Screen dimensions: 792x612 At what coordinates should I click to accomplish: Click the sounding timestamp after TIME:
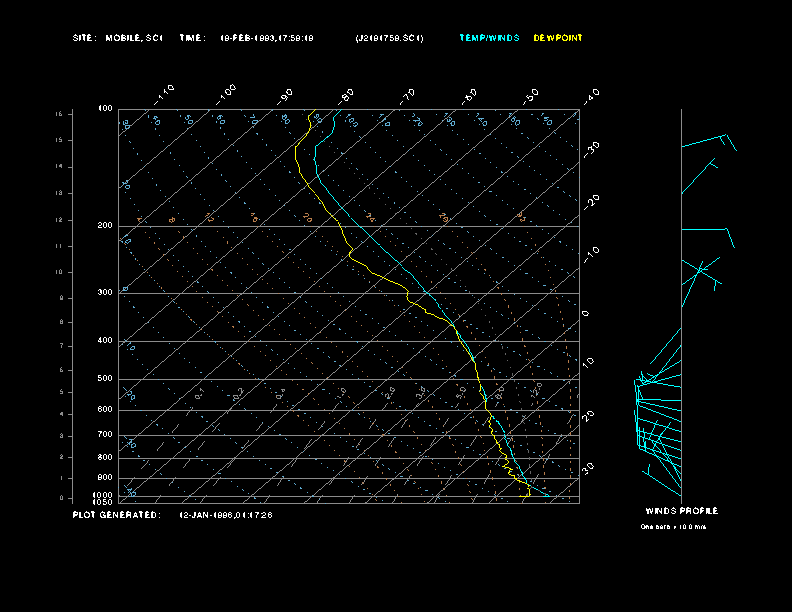tap(267, 38)
